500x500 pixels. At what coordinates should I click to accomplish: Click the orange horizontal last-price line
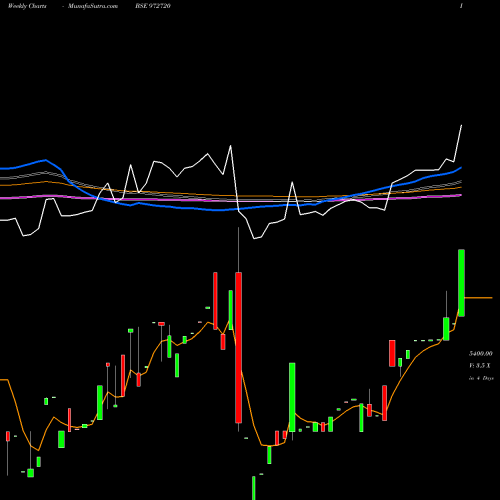tap(478, 298)
